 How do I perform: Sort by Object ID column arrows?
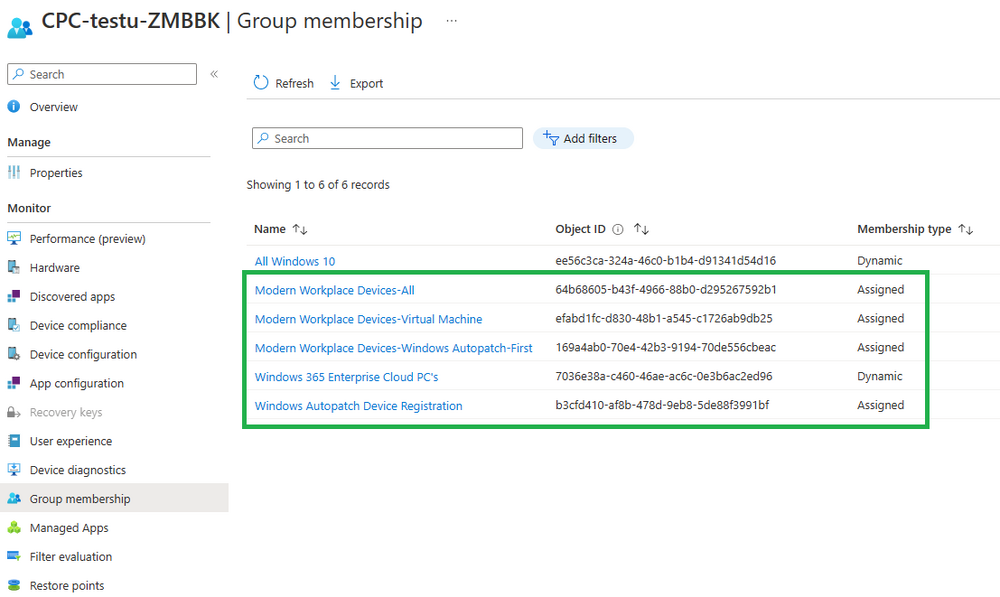[x=641, y=229]
